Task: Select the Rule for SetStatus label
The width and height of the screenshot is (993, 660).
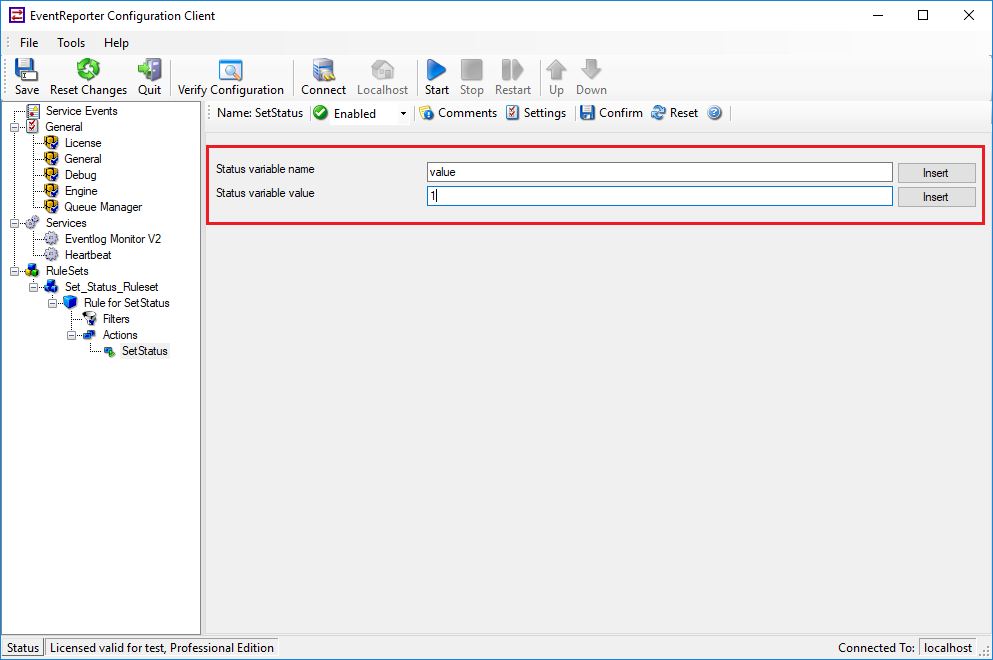Action: pyautogui.click(x=127, y=303)
